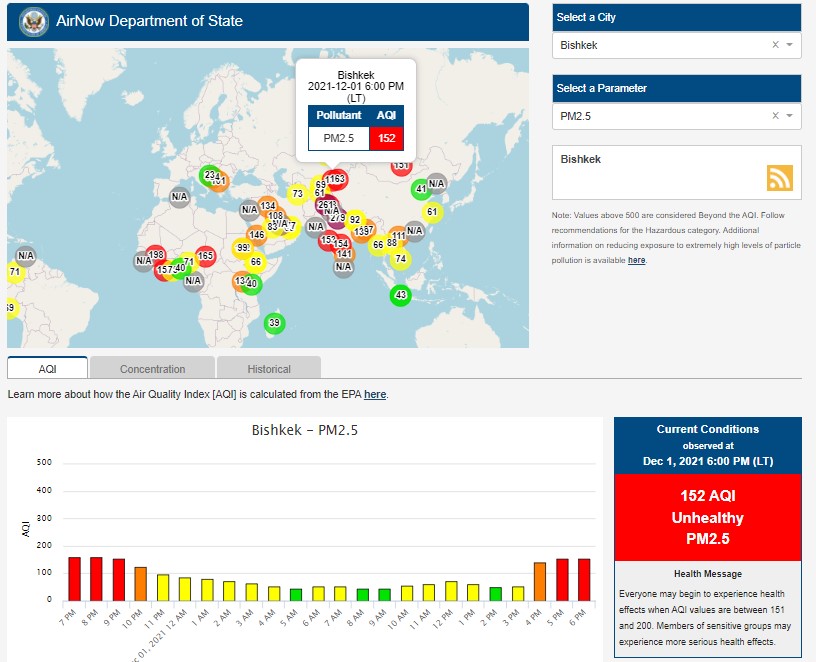Switch to the AQI tab
Screen dimensions: 816x662
pos(47,369)
